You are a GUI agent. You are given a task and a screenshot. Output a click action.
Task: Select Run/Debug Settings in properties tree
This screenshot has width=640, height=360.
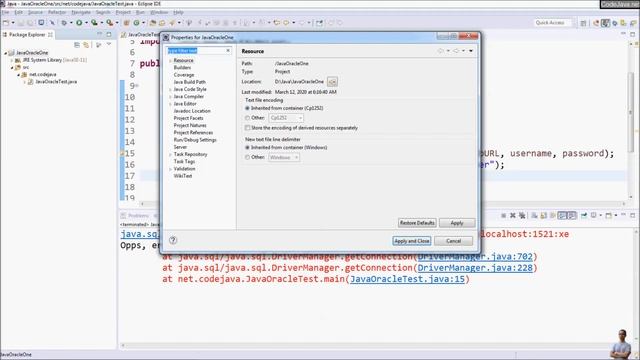(195, 140)
